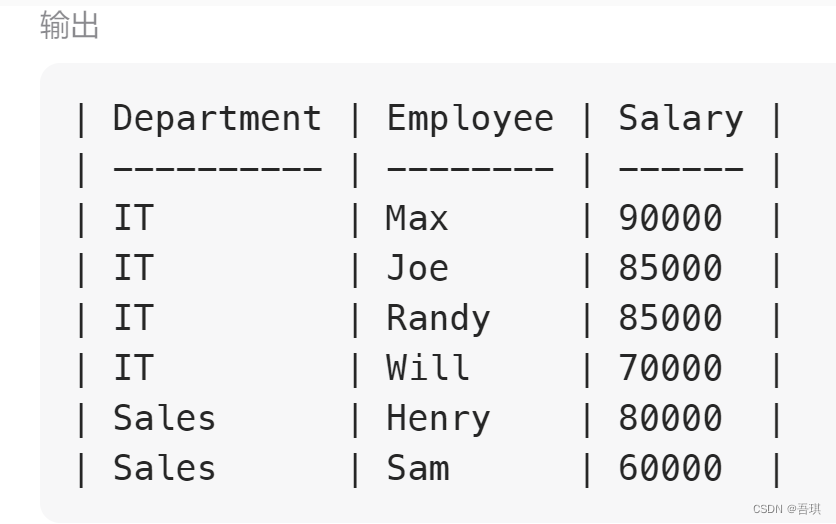
Task: Click the employee name Randy
Action: point(438,318)
